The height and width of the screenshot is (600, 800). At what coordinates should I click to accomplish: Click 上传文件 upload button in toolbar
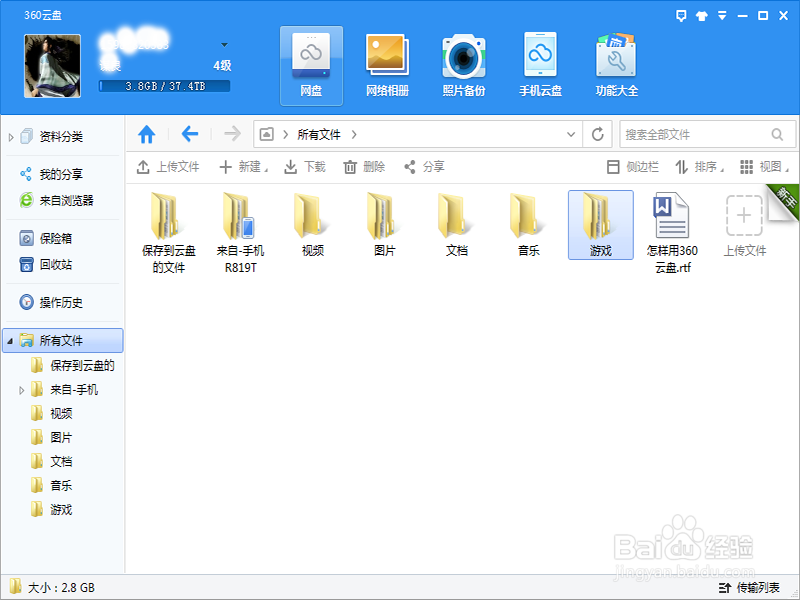(x=168, y=167)
